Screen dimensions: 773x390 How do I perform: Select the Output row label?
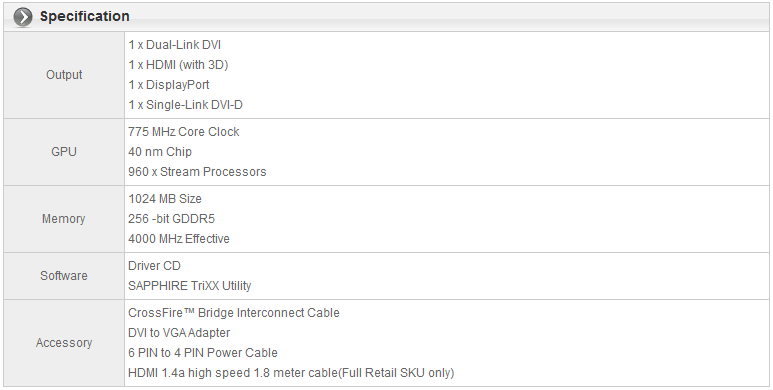64,75
